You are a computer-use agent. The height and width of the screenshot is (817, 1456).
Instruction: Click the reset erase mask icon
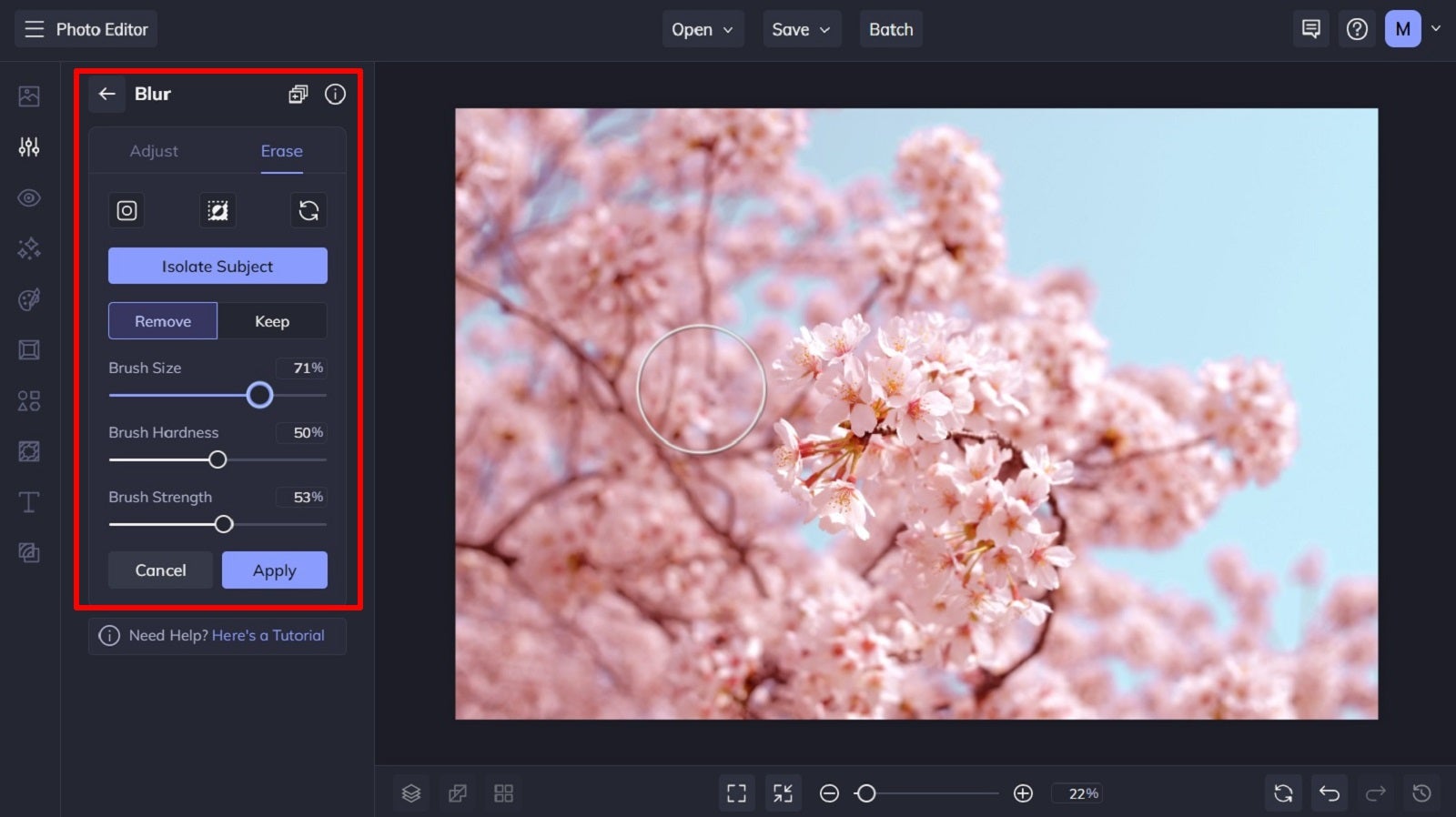(x=308, y=210)
